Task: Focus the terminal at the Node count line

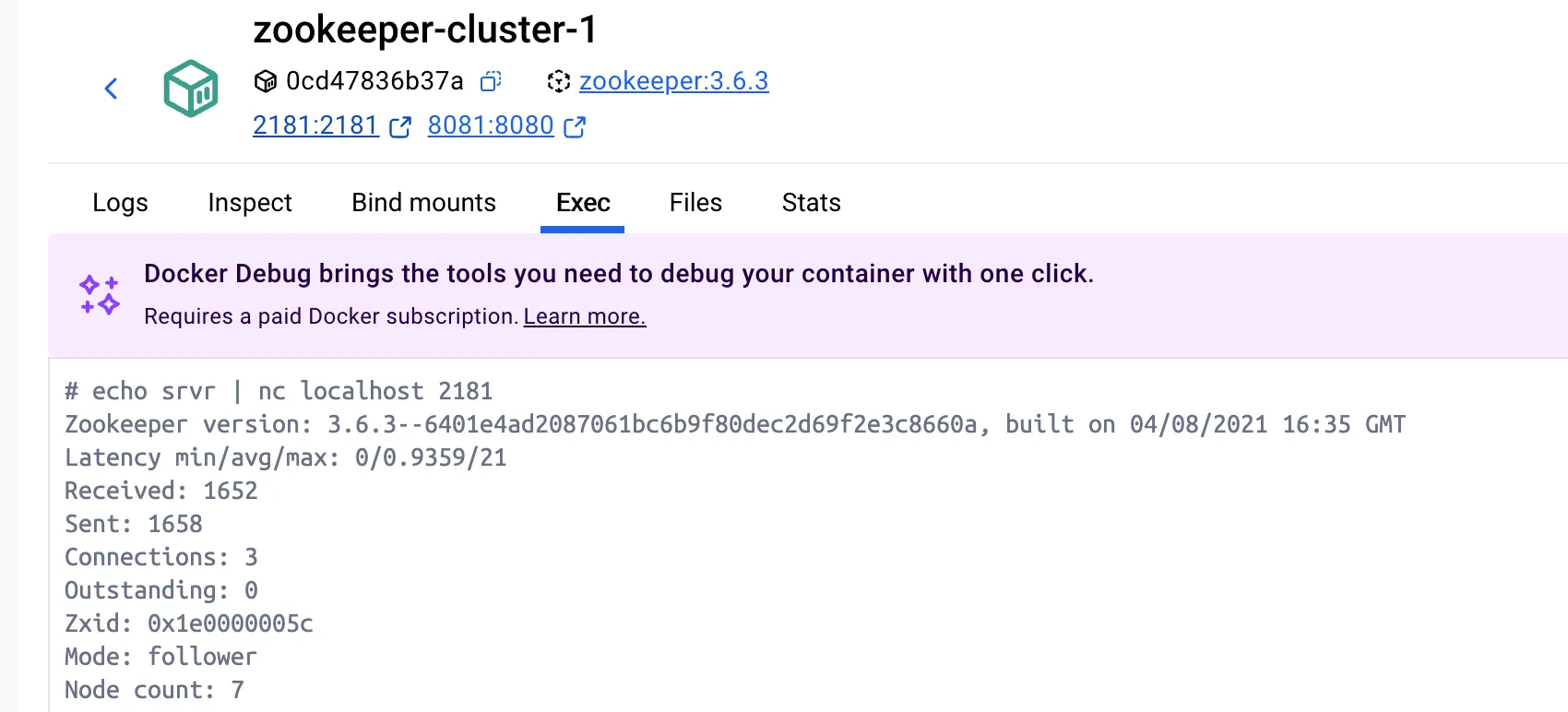Action: (x=154, y=690)
